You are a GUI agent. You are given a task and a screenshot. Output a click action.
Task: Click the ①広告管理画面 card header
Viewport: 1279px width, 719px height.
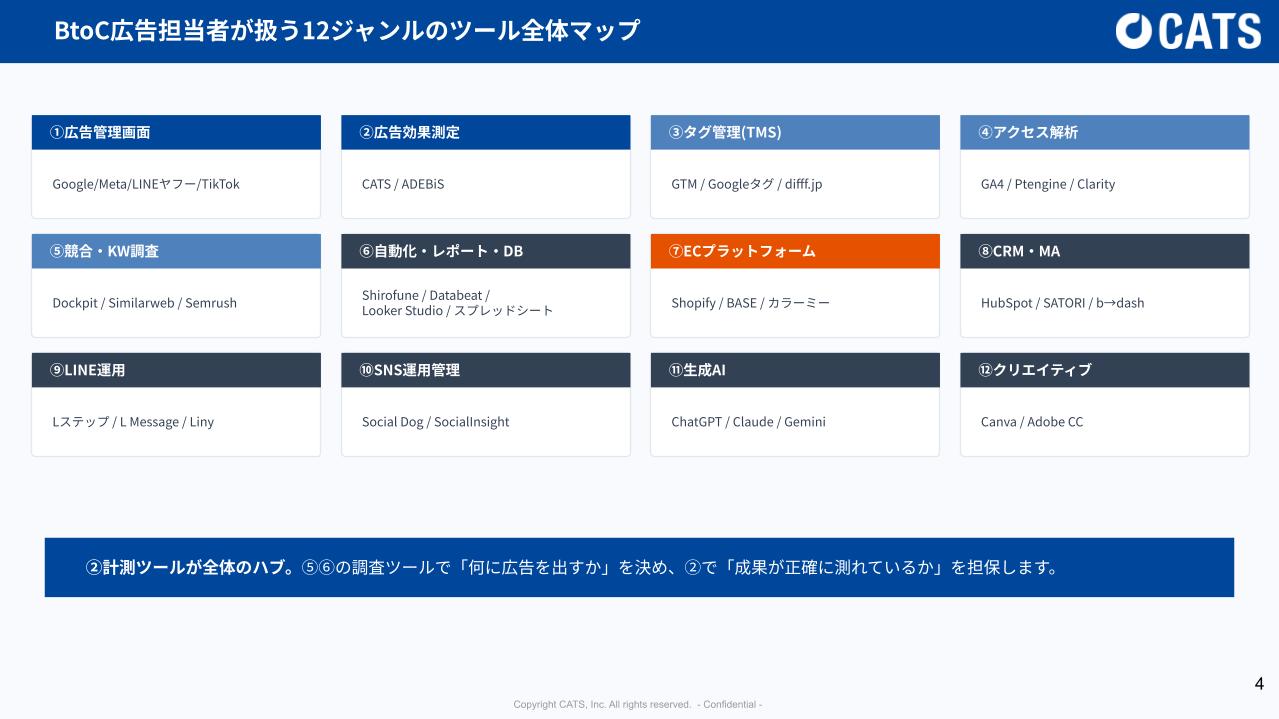(x=176, y=132)
